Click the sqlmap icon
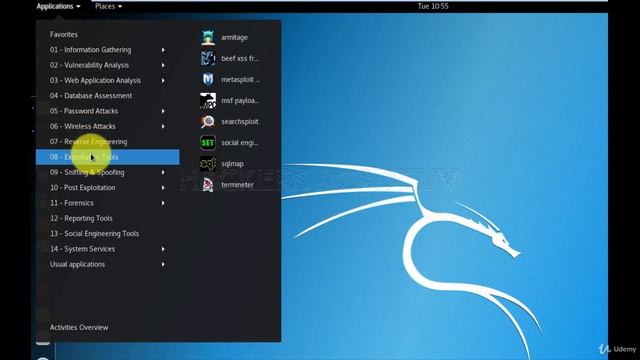Viewport: 640px width, 360px height. pyautogui.click(x=208, y=164)
